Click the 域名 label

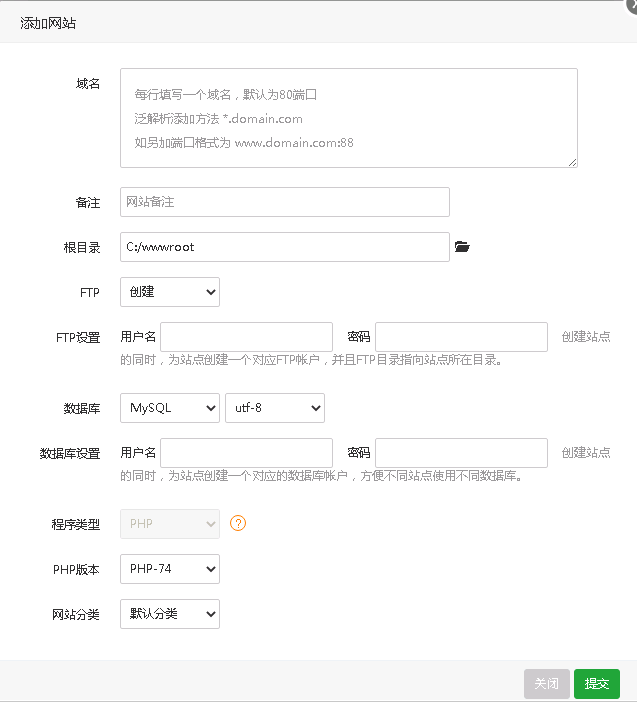(88, 84)
